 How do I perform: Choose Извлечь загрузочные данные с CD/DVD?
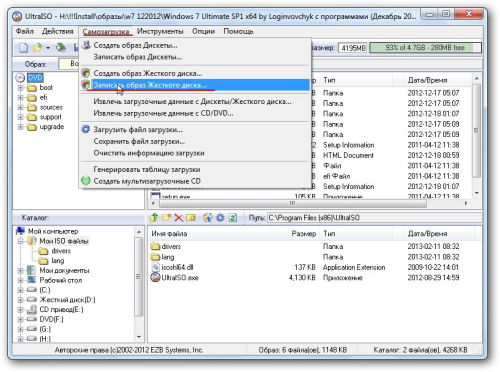click(x=195, y=113)
